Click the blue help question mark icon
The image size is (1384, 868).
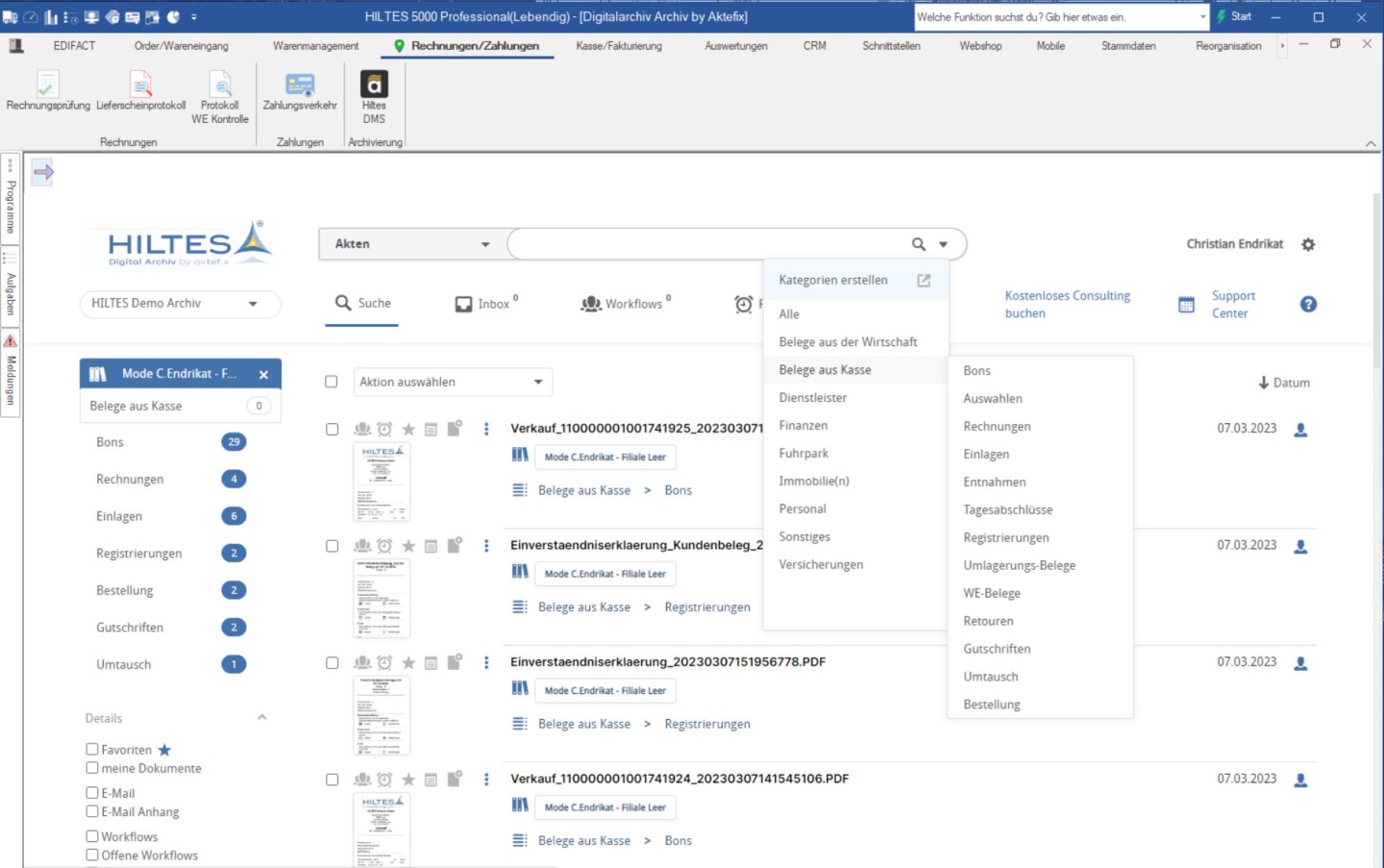(1308, 304)
